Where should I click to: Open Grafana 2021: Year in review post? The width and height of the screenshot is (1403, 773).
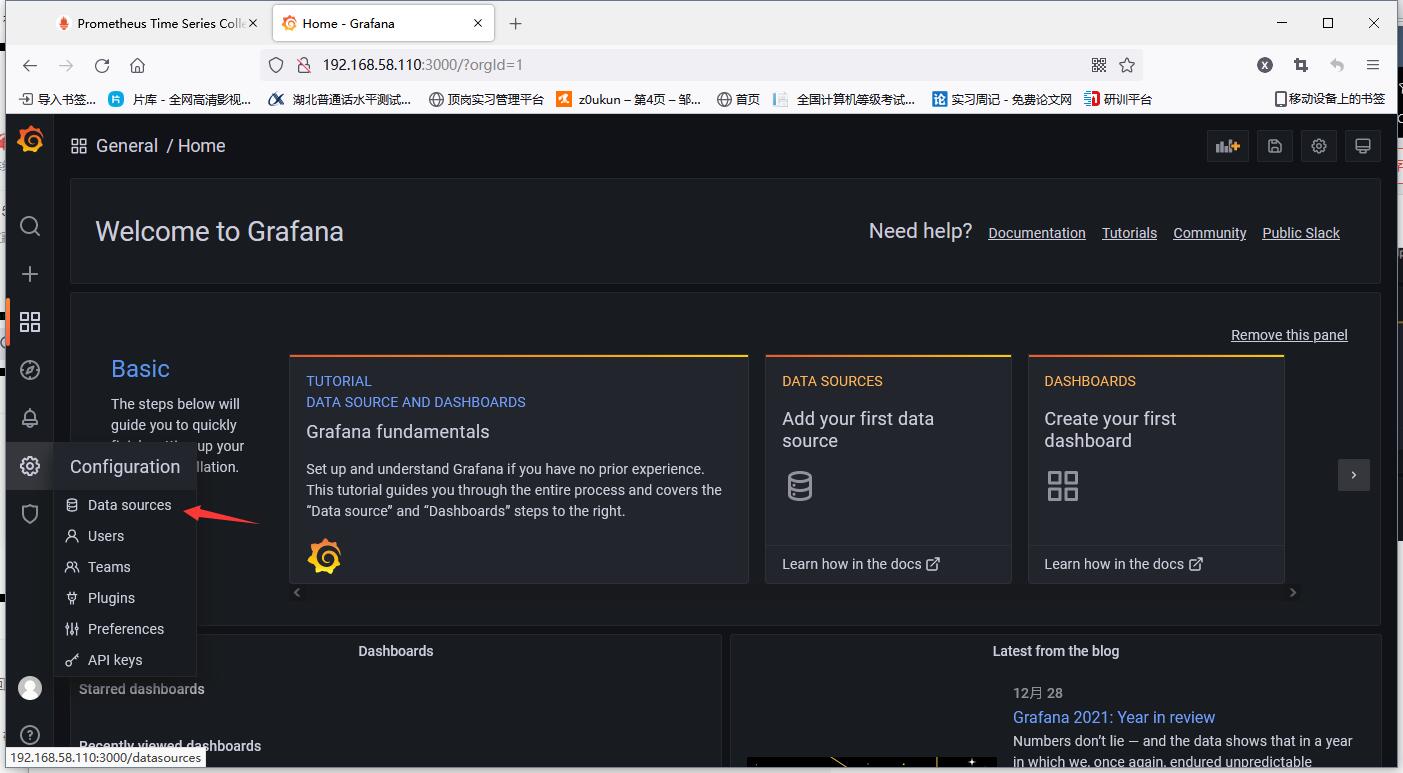[x=1114, y=717]
